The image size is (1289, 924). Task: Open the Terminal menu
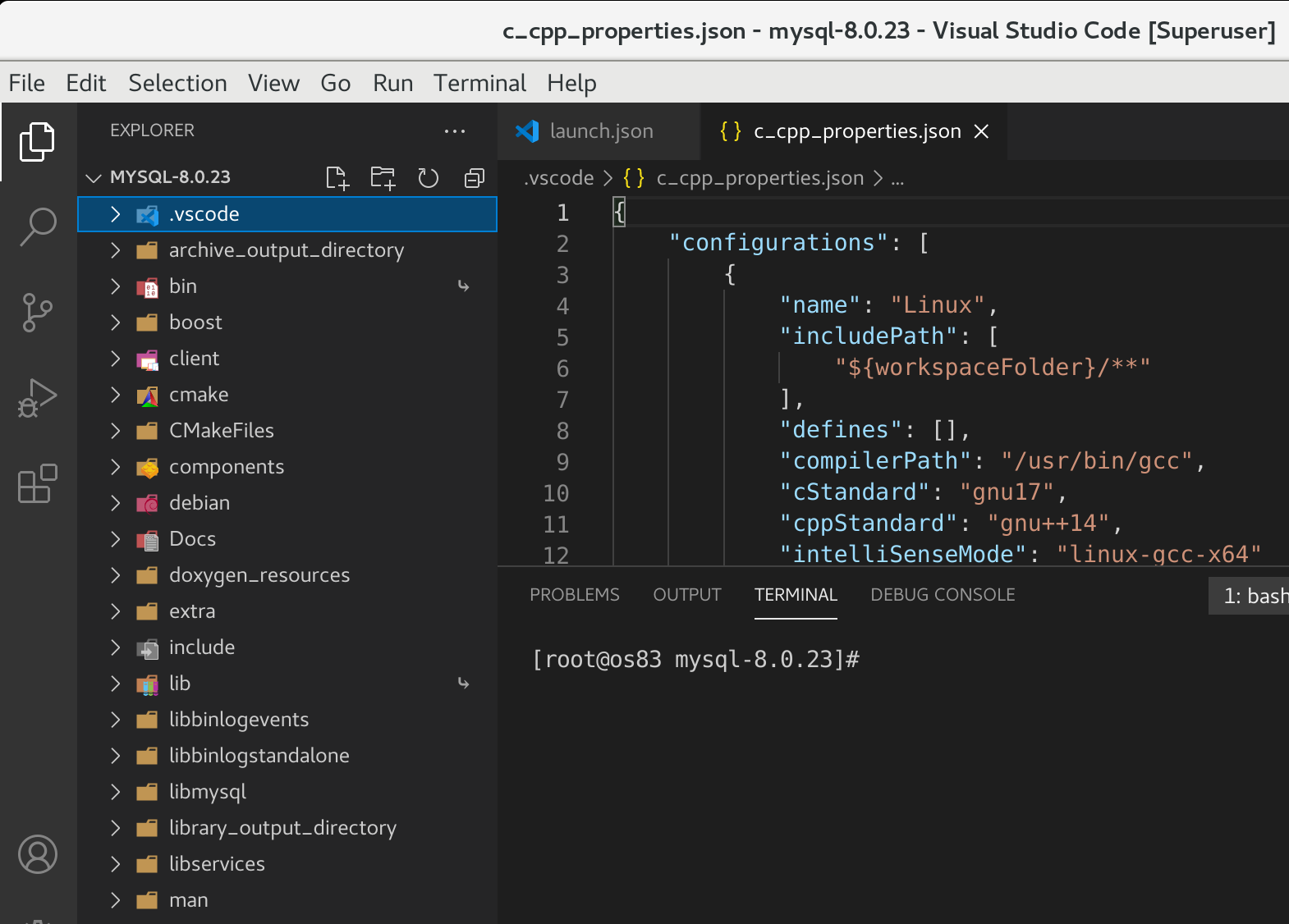click(480, 83)
